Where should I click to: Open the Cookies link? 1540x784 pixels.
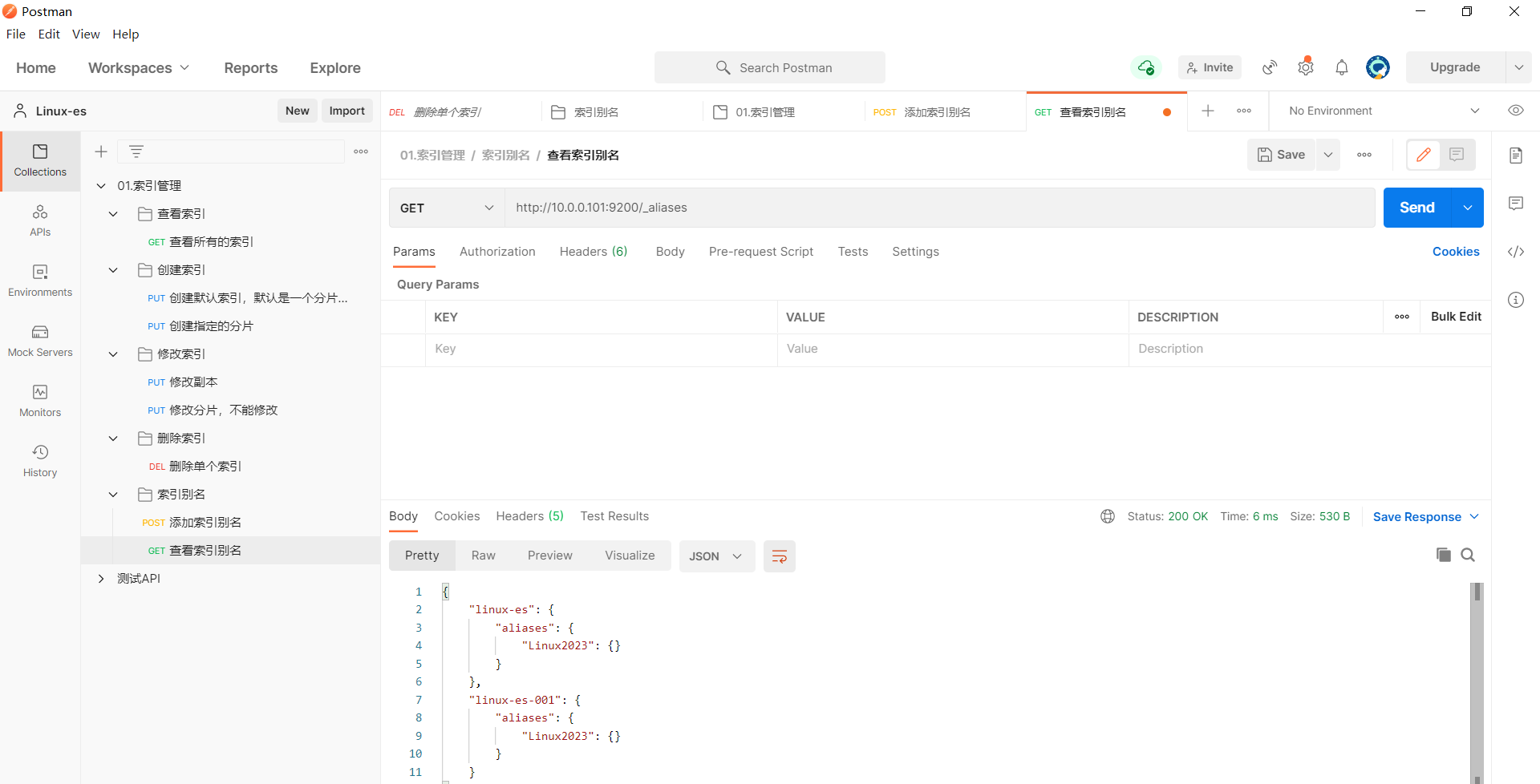pos(1456,252)
